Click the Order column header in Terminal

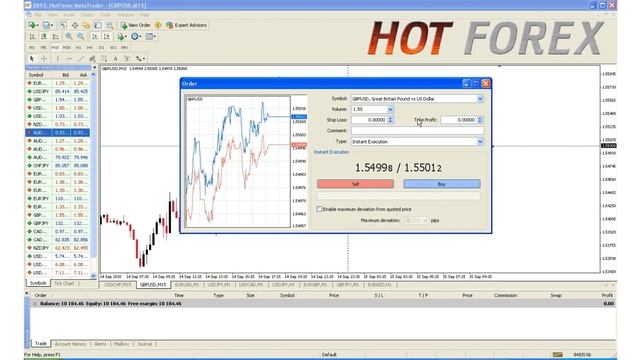pyautogui.click(x=41, y=295)
